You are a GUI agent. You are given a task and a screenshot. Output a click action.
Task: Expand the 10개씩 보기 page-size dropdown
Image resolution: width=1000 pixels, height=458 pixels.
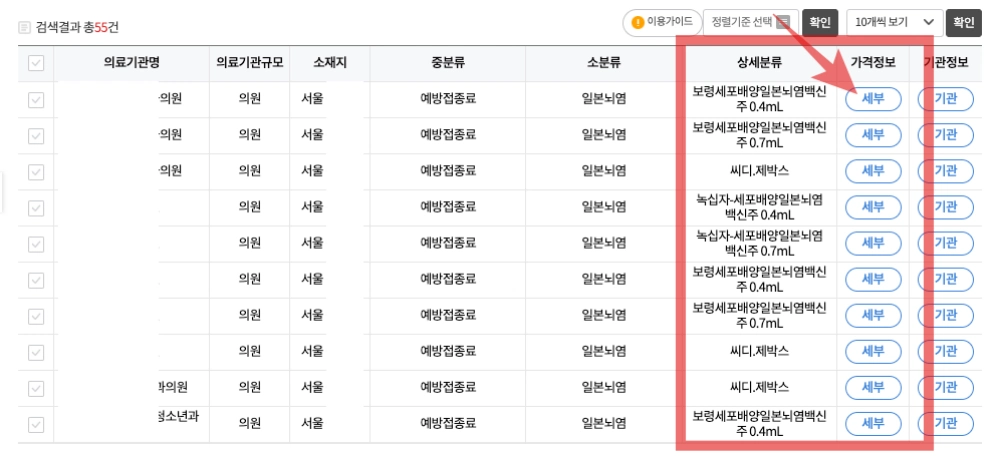pyautogui.click(x=895, y=22)
